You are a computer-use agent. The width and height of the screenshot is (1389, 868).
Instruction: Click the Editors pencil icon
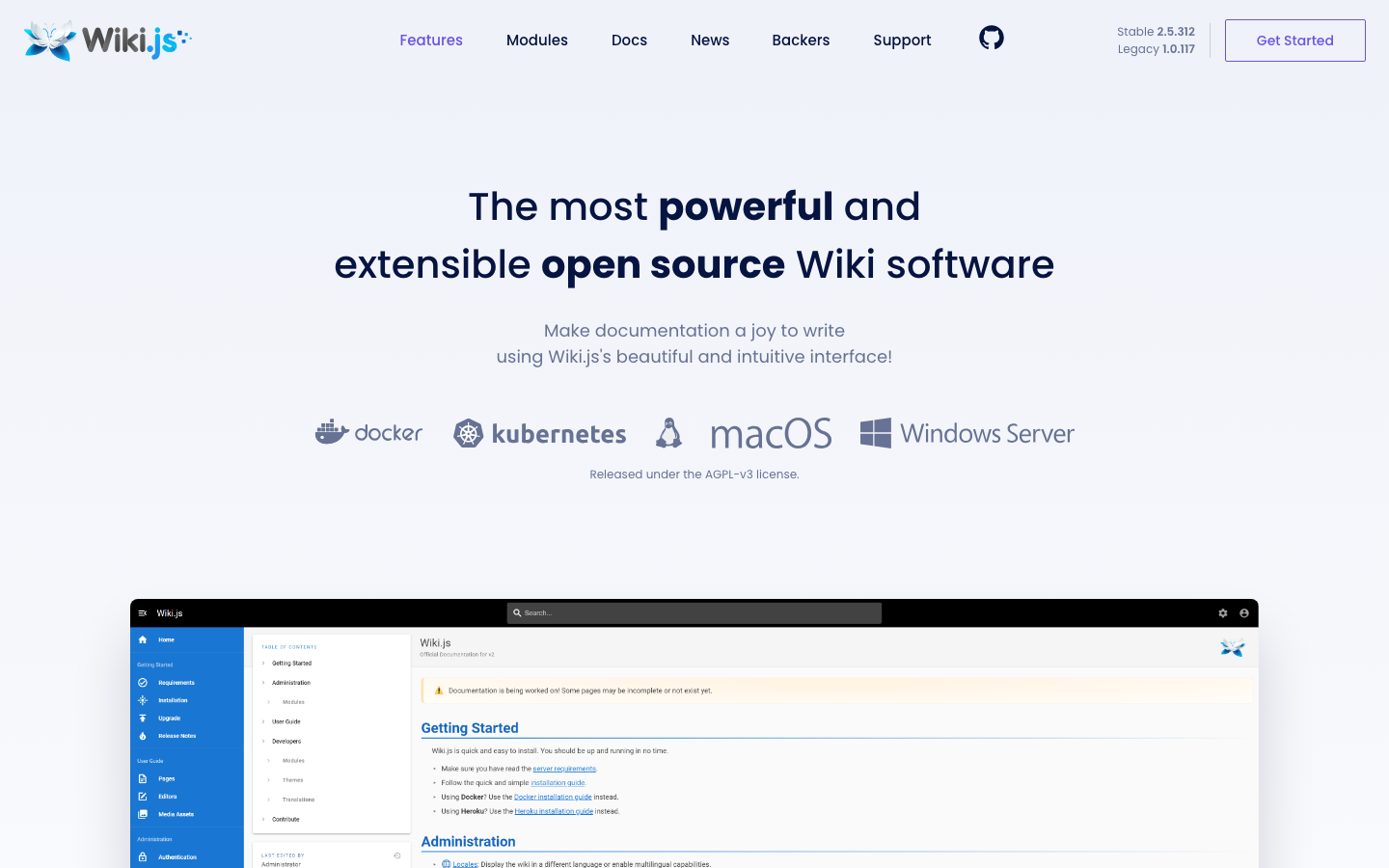[x=142, y=797]
